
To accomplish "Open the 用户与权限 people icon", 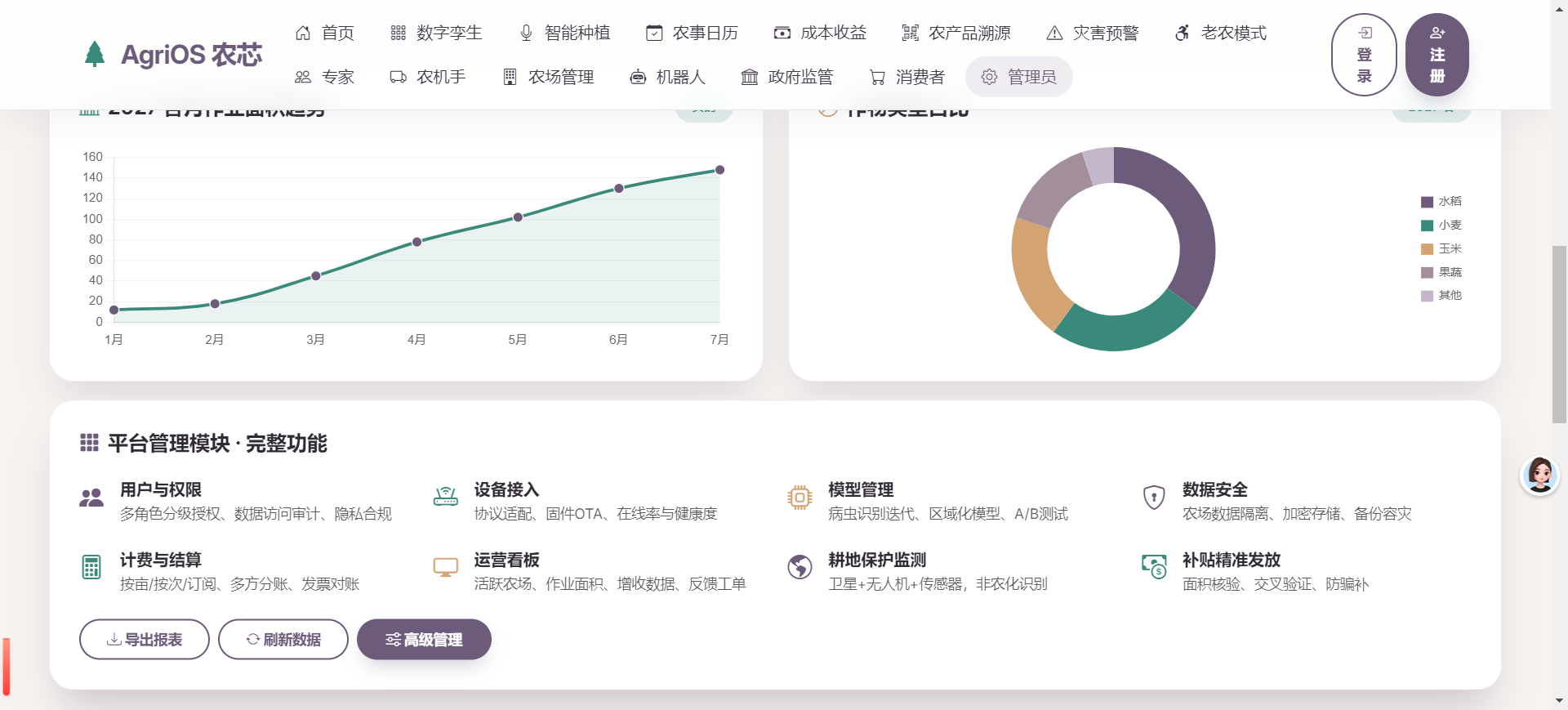I will [91, 497].
